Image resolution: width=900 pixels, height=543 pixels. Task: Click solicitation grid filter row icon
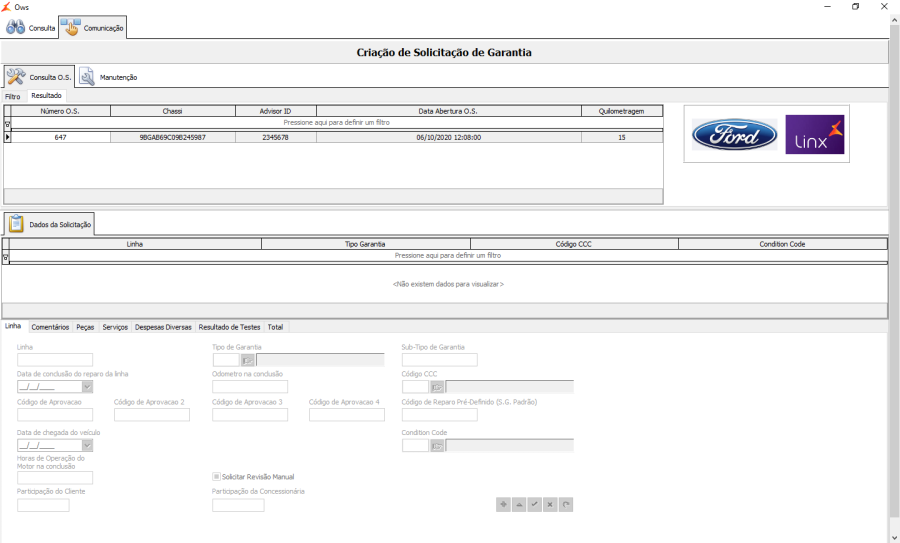tap(6, 258)
